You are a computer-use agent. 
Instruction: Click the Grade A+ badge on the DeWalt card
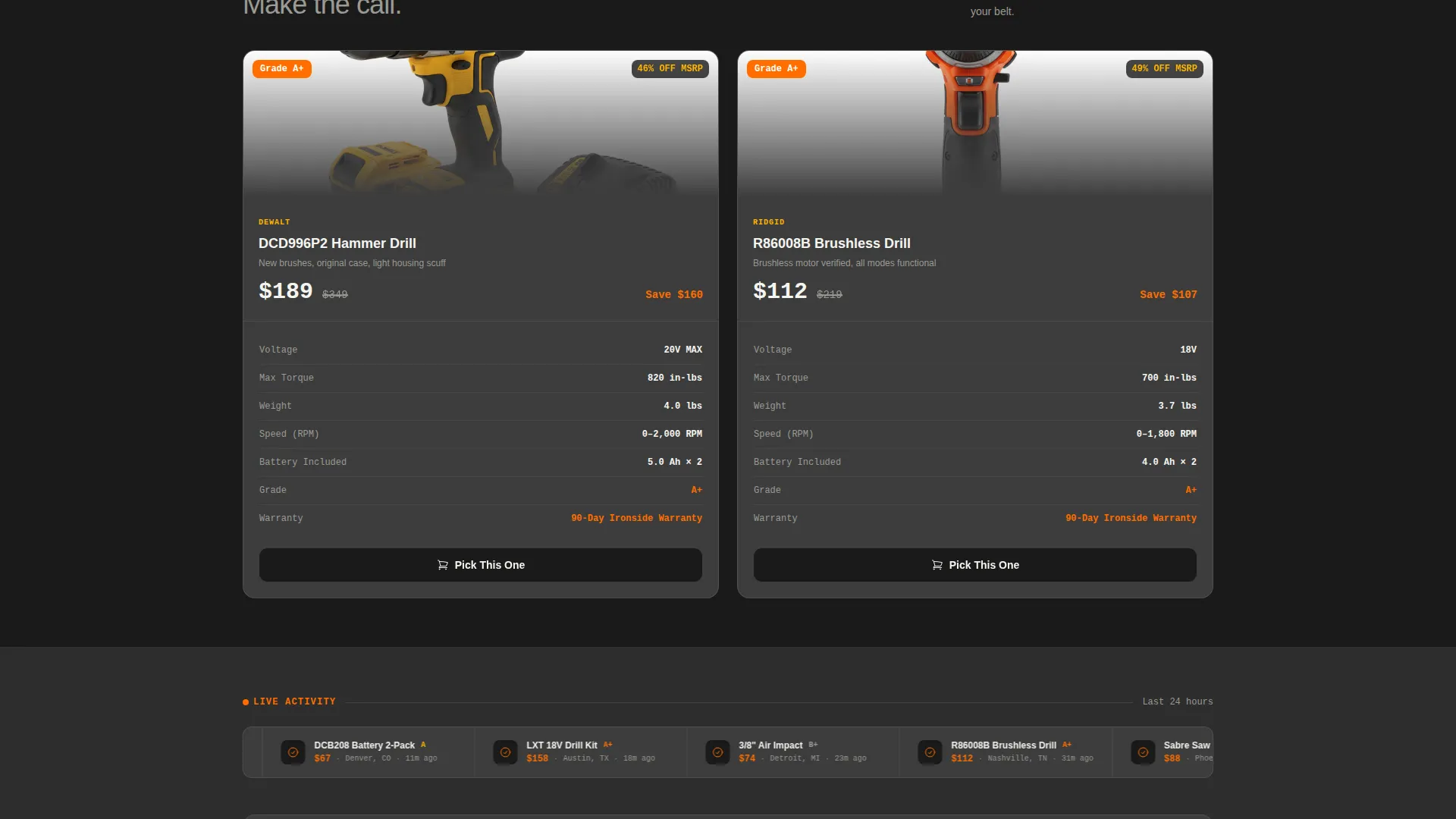tap(281, 68)
